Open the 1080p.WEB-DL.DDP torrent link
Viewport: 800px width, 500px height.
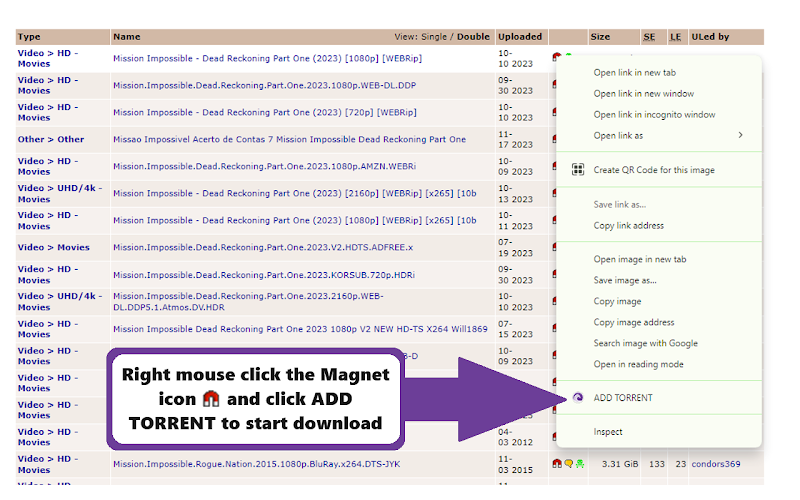(x=264, y=85)
